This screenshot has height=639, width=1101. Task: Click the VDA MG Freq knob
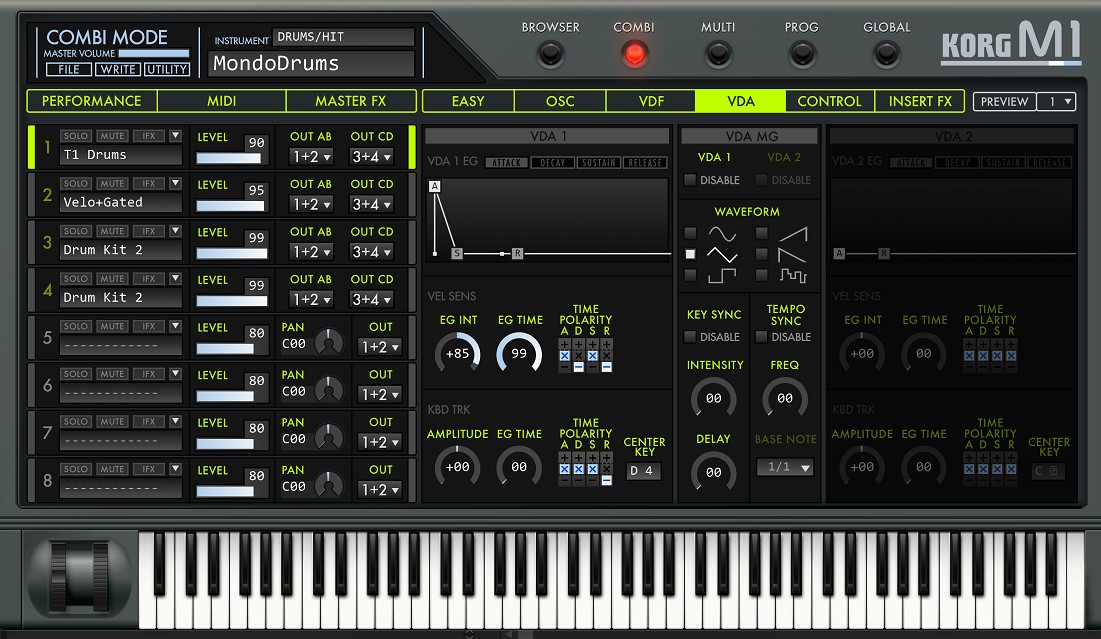[784, 397]
